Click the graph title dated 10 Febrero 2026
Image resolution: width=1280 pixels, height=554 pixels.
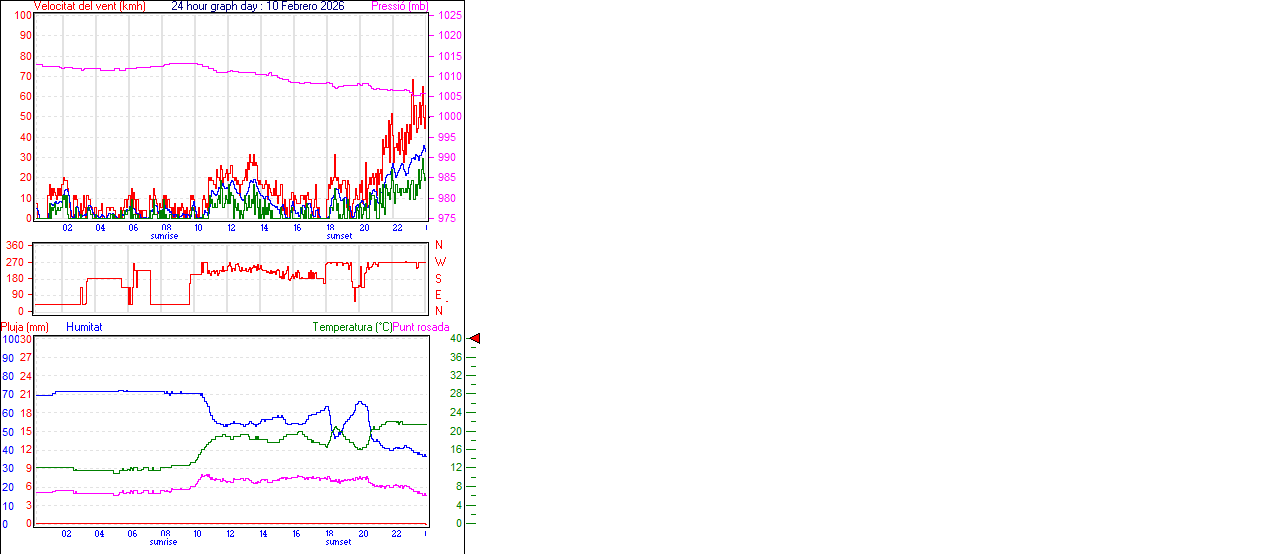click(x=257, y=6)
